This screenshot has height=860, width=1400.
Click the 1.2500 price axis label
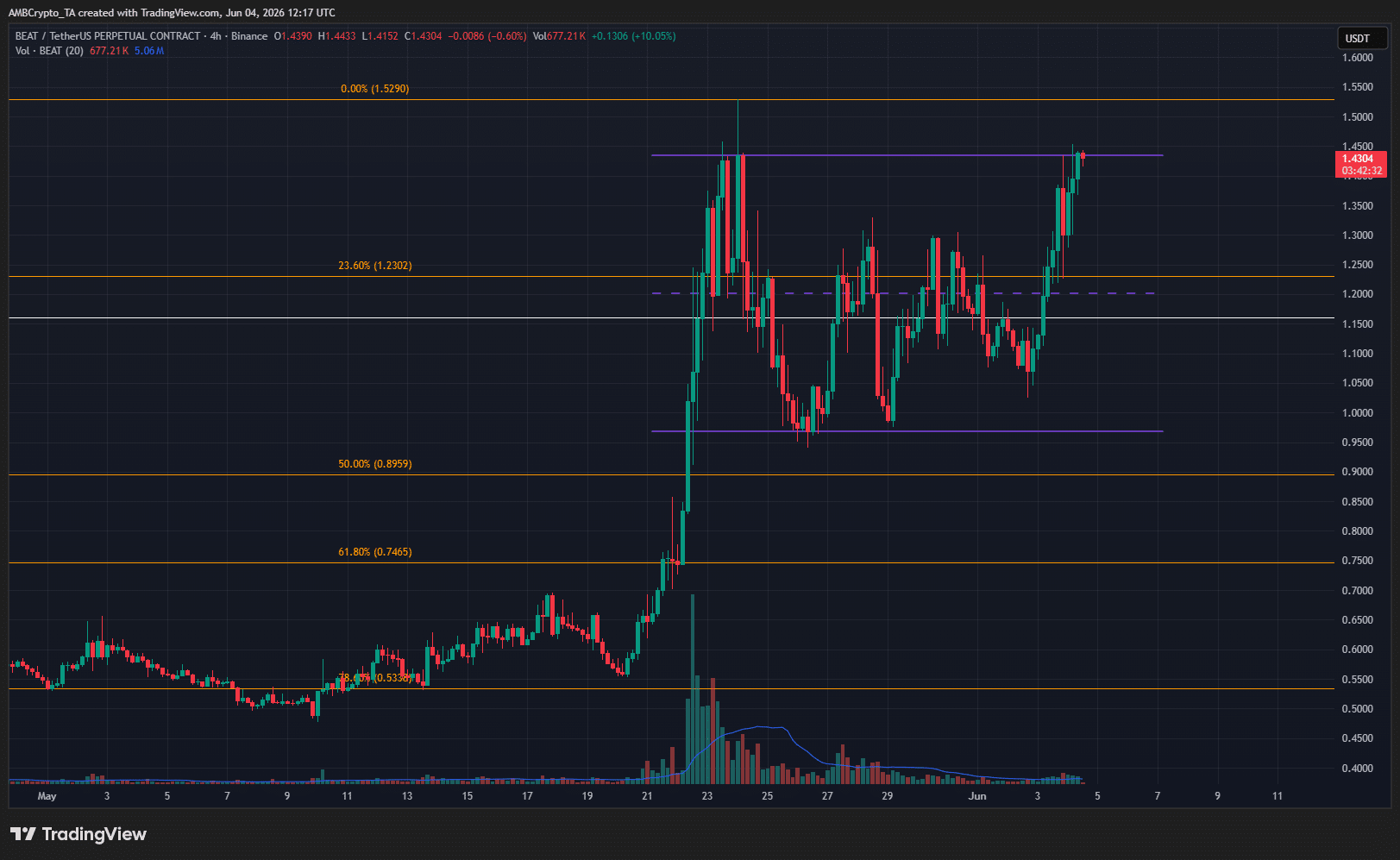1358,265
